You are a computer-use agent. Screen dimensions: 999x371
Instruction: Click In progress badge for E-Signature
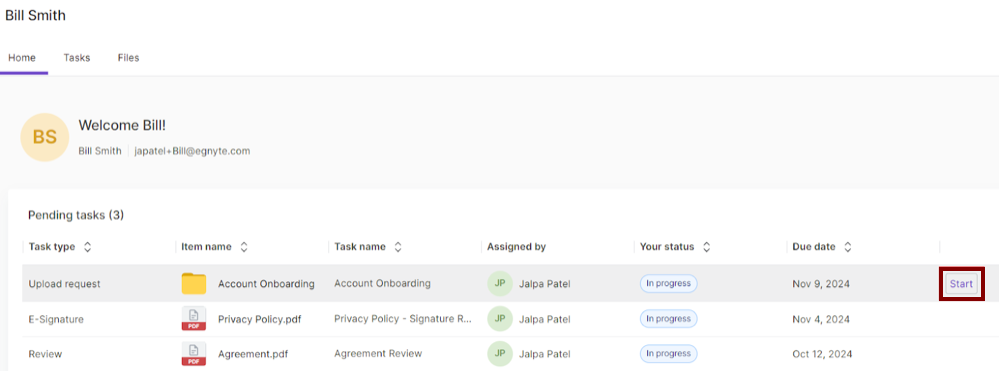668,319
